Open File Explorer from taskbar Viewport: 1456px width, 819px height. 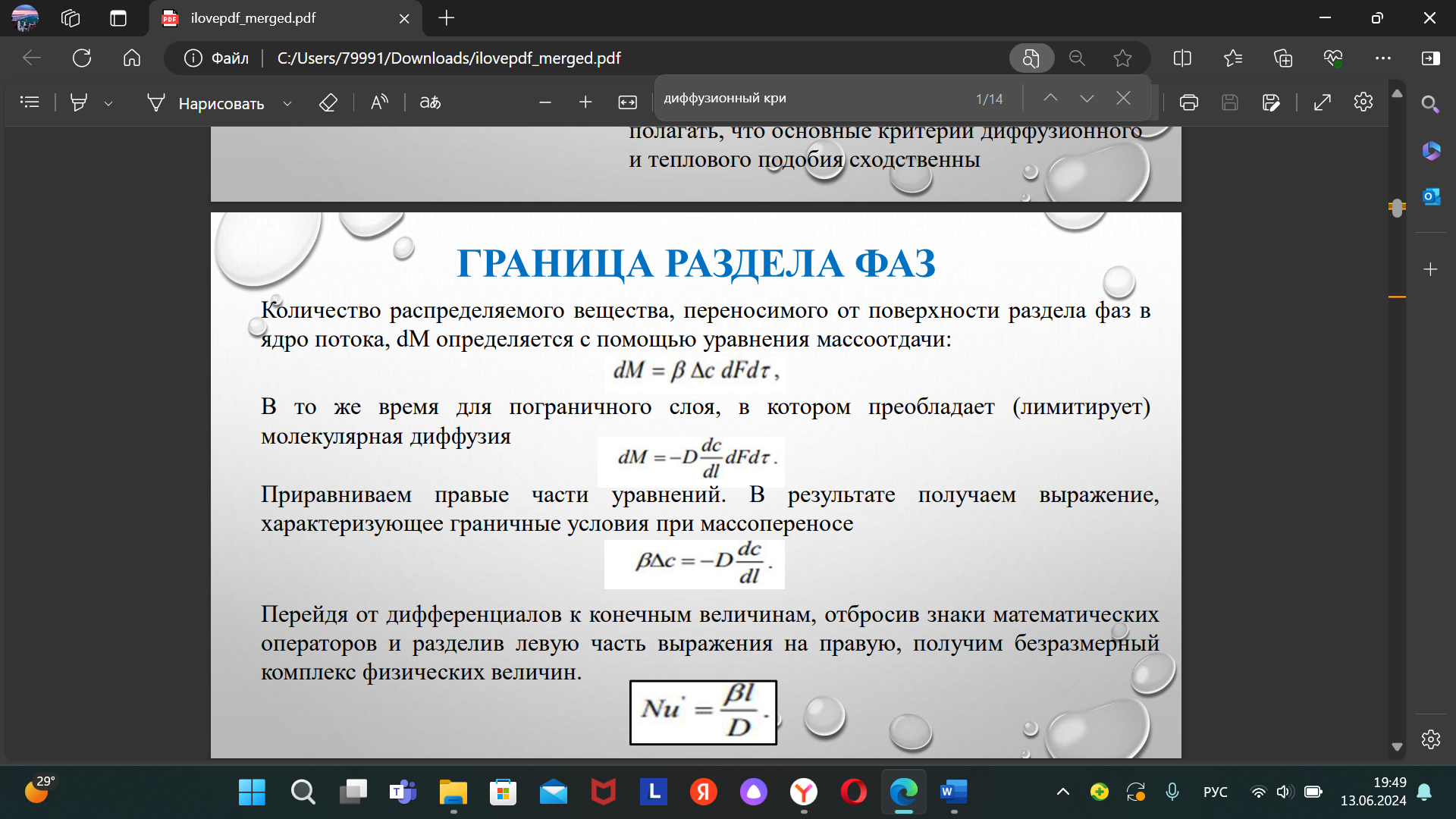coord(453,792)
